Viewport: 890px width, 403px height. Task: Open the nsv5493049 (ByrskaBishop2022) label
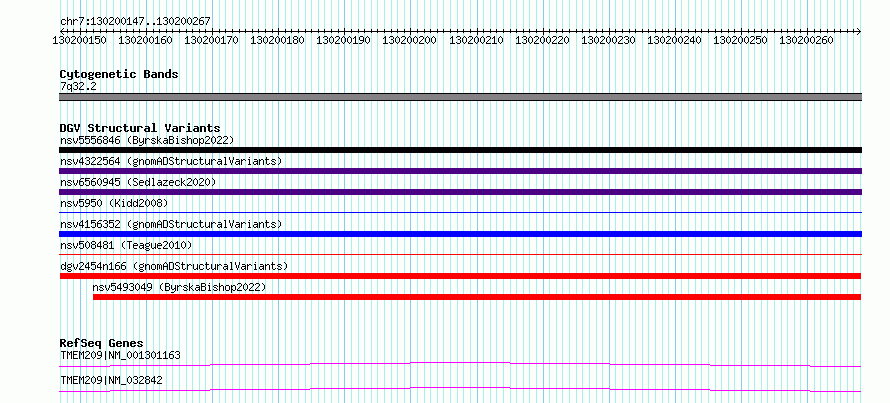[x=179, y=287]
